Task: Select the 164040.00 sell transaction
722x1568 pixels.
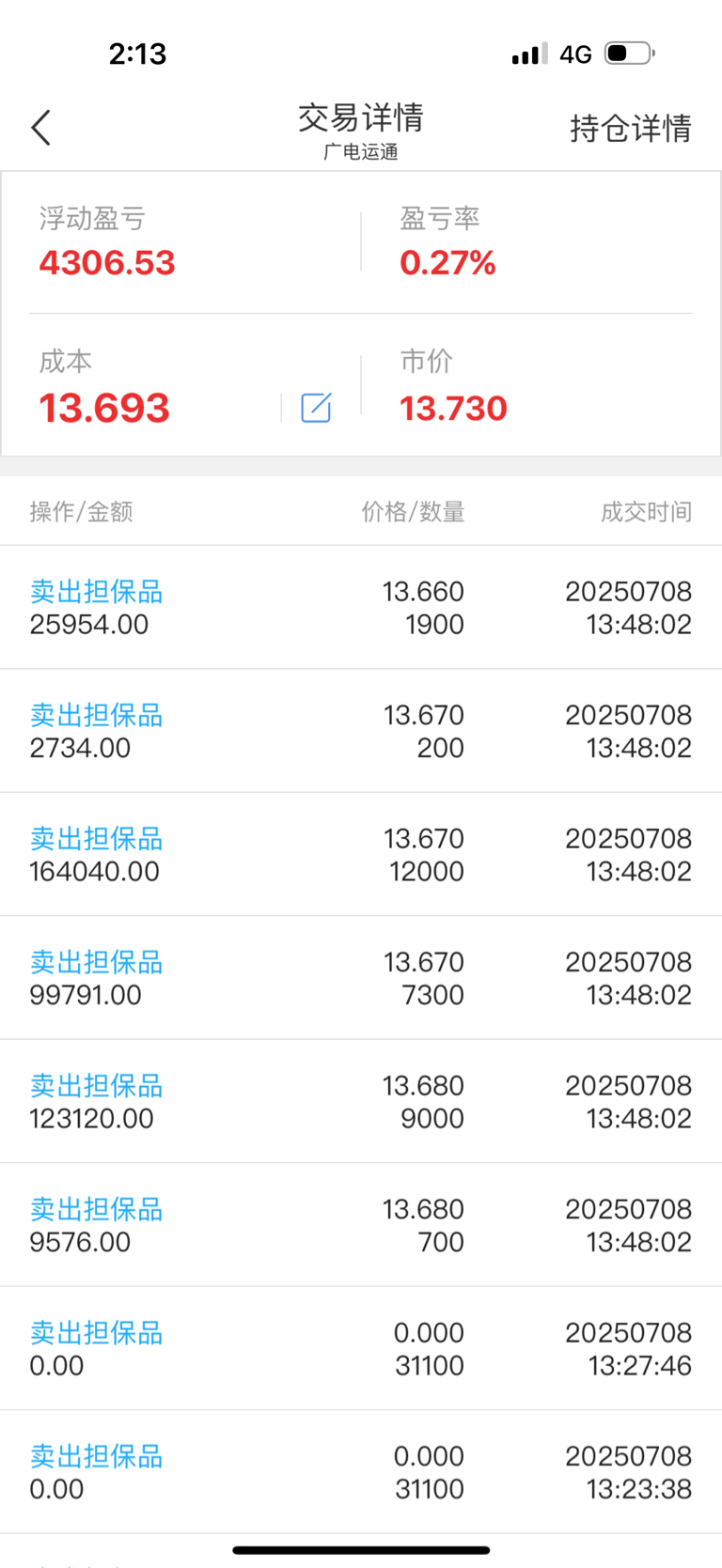Action: 361,855
